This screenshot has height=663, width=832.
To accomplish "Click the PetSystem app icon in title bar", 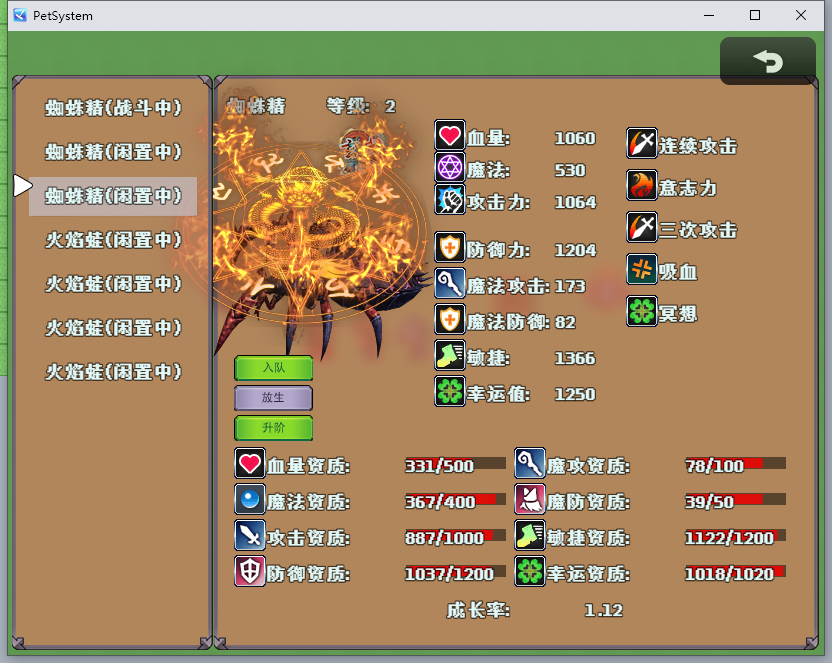I will (20, 15).
